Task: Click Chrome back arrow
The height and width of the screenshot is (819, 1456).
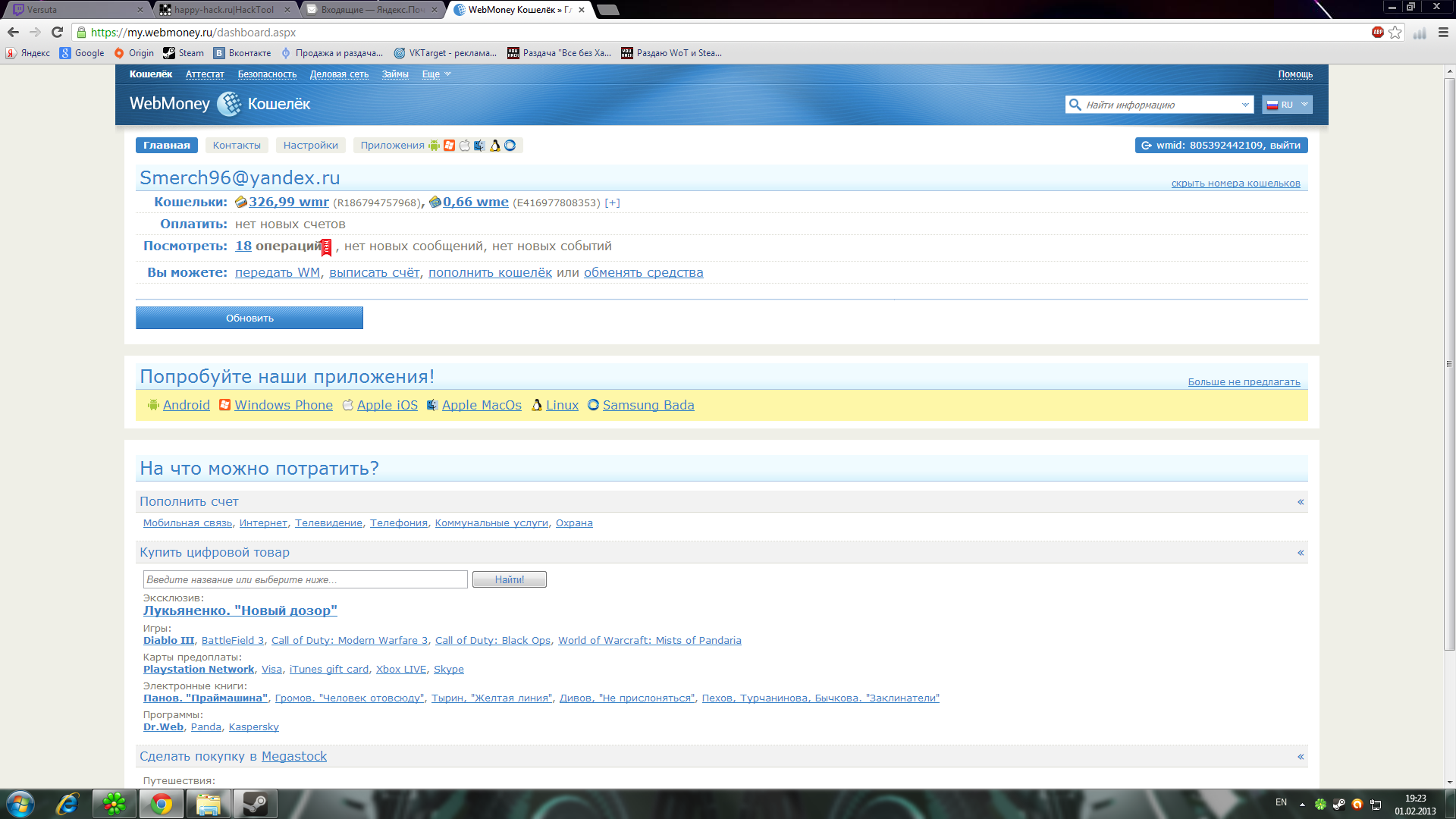Action: 13,32
